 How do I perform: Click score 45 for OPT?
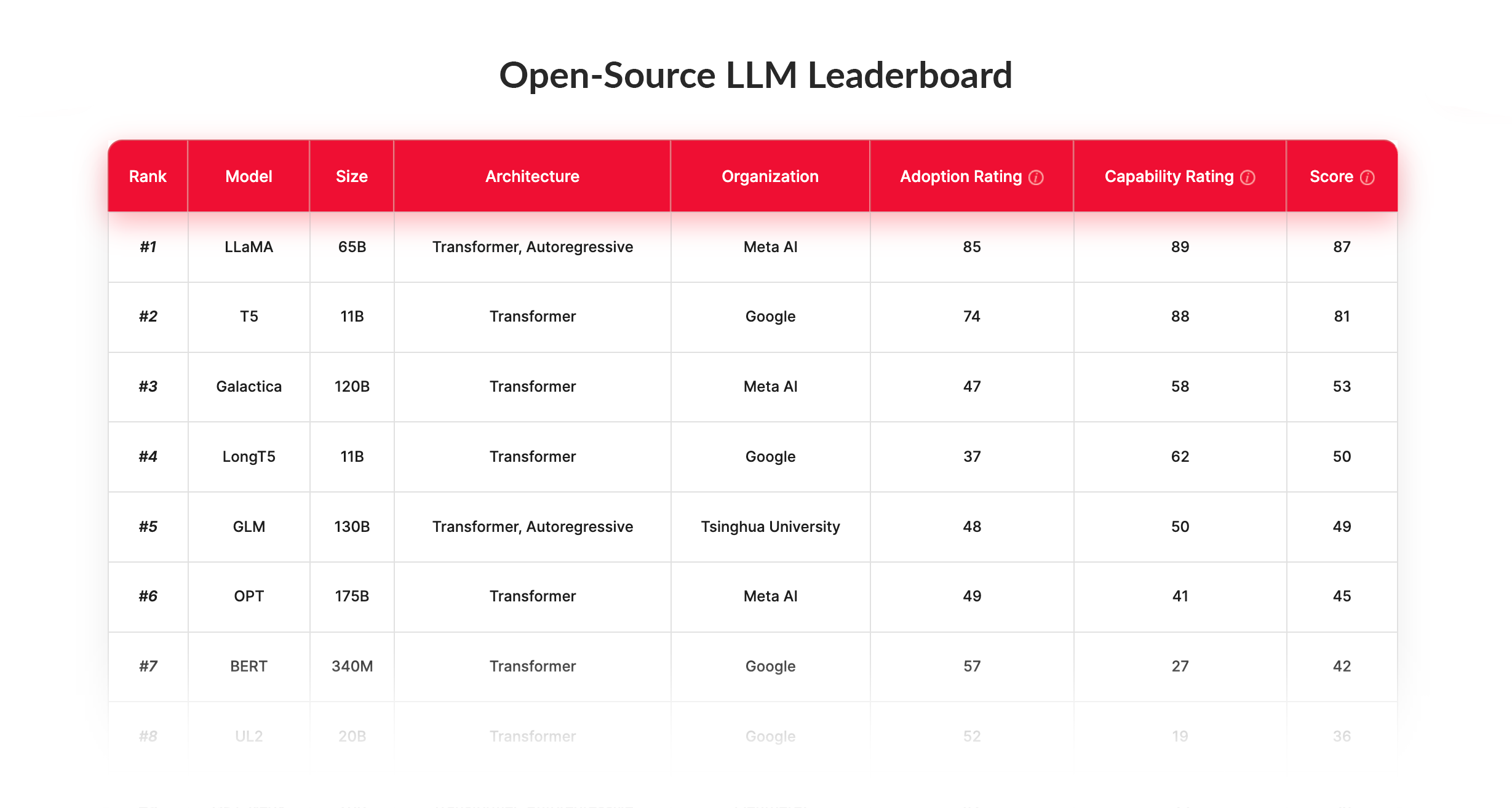pos(1342,596)
